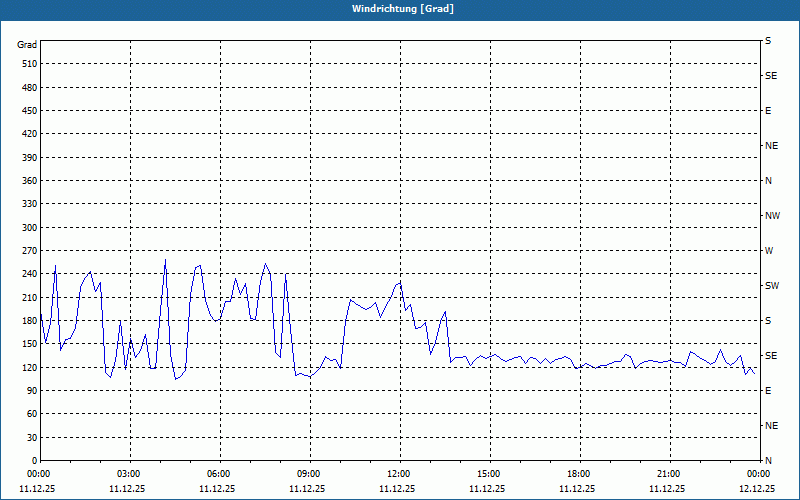
Task: Click the SW compass label on right axis
Action: pos(772,286)
